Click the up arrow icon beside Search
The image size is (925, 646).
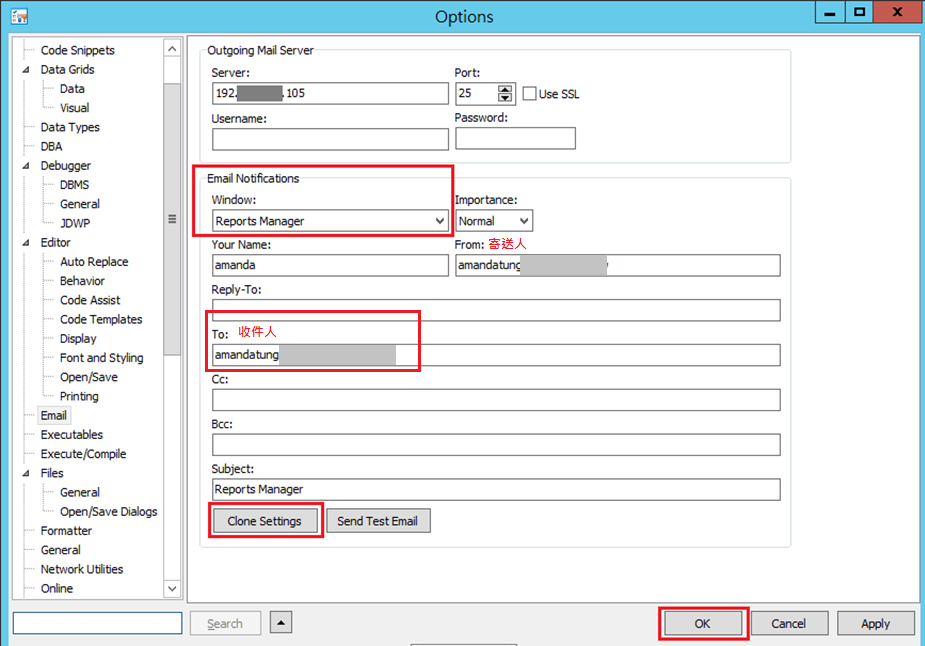[280, 622]
